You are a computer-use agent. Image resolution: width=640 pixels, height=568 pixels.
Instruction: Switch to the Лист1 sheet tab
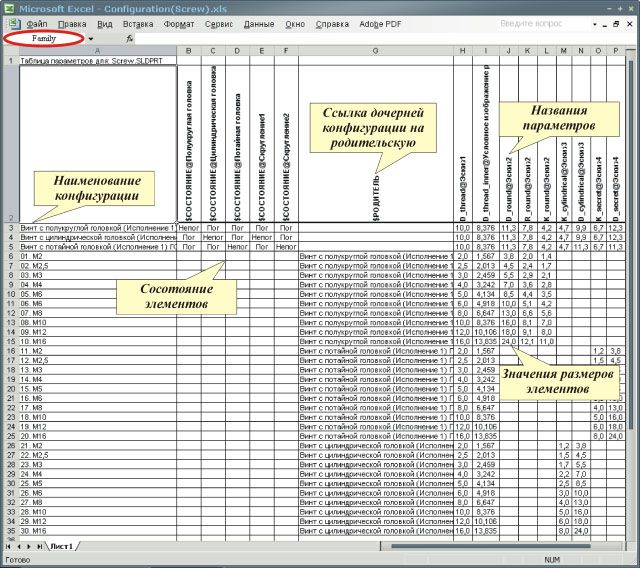coord(62,546)
